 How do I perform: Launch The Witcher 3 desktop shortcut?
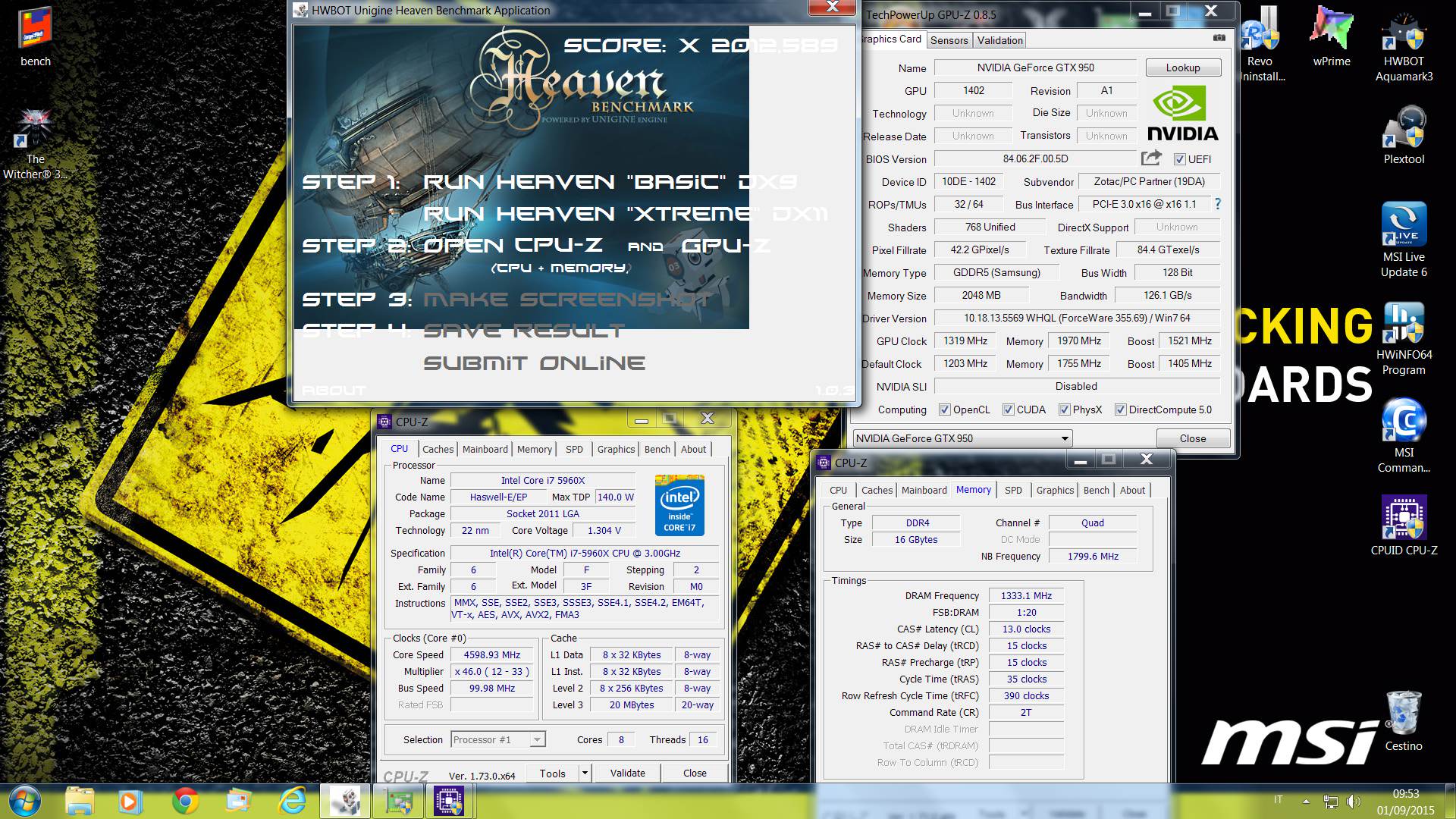point(35,143)
